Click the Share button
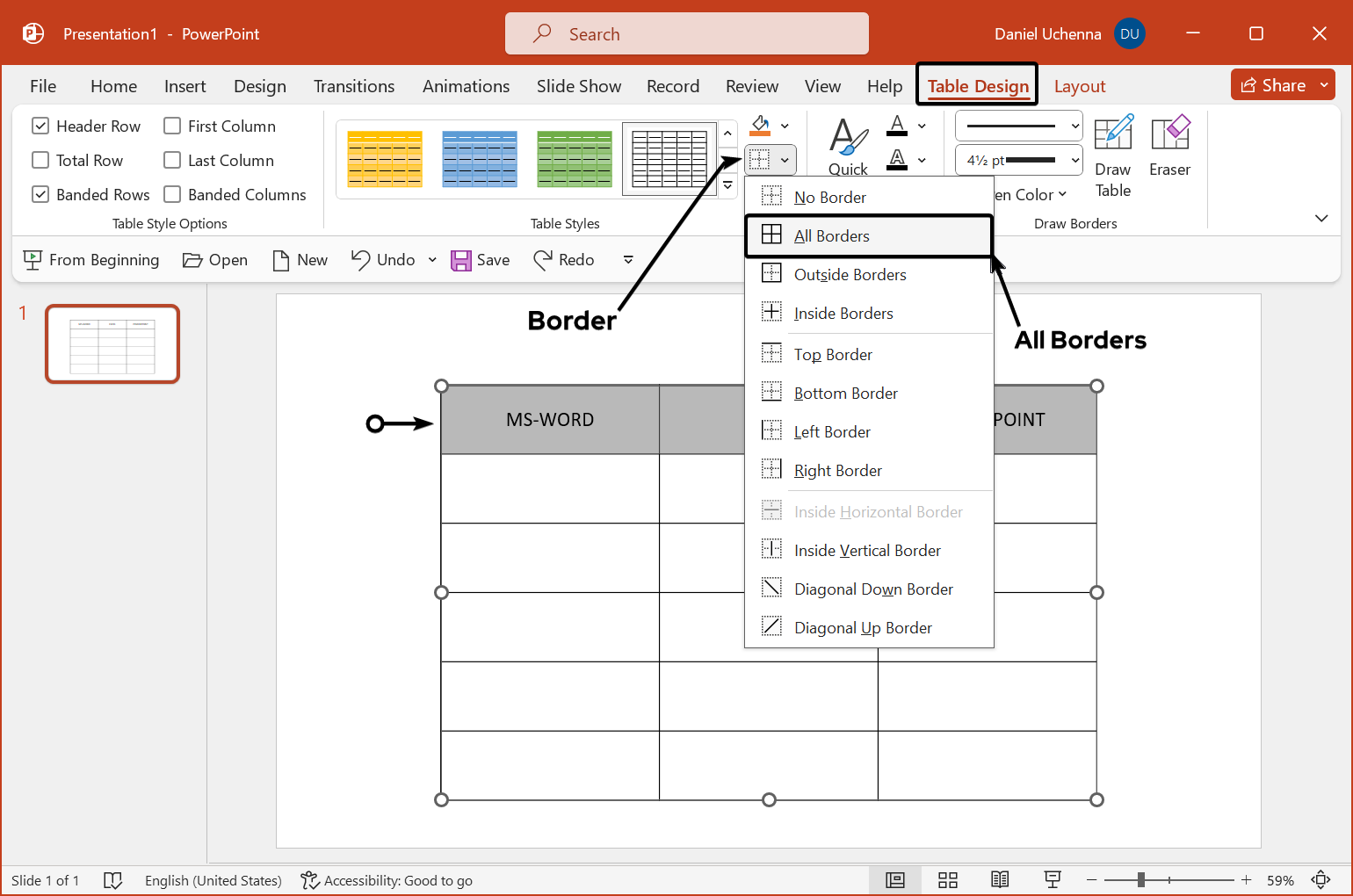Screen dimensions: 1353x896 click(x=1281, y=84)
